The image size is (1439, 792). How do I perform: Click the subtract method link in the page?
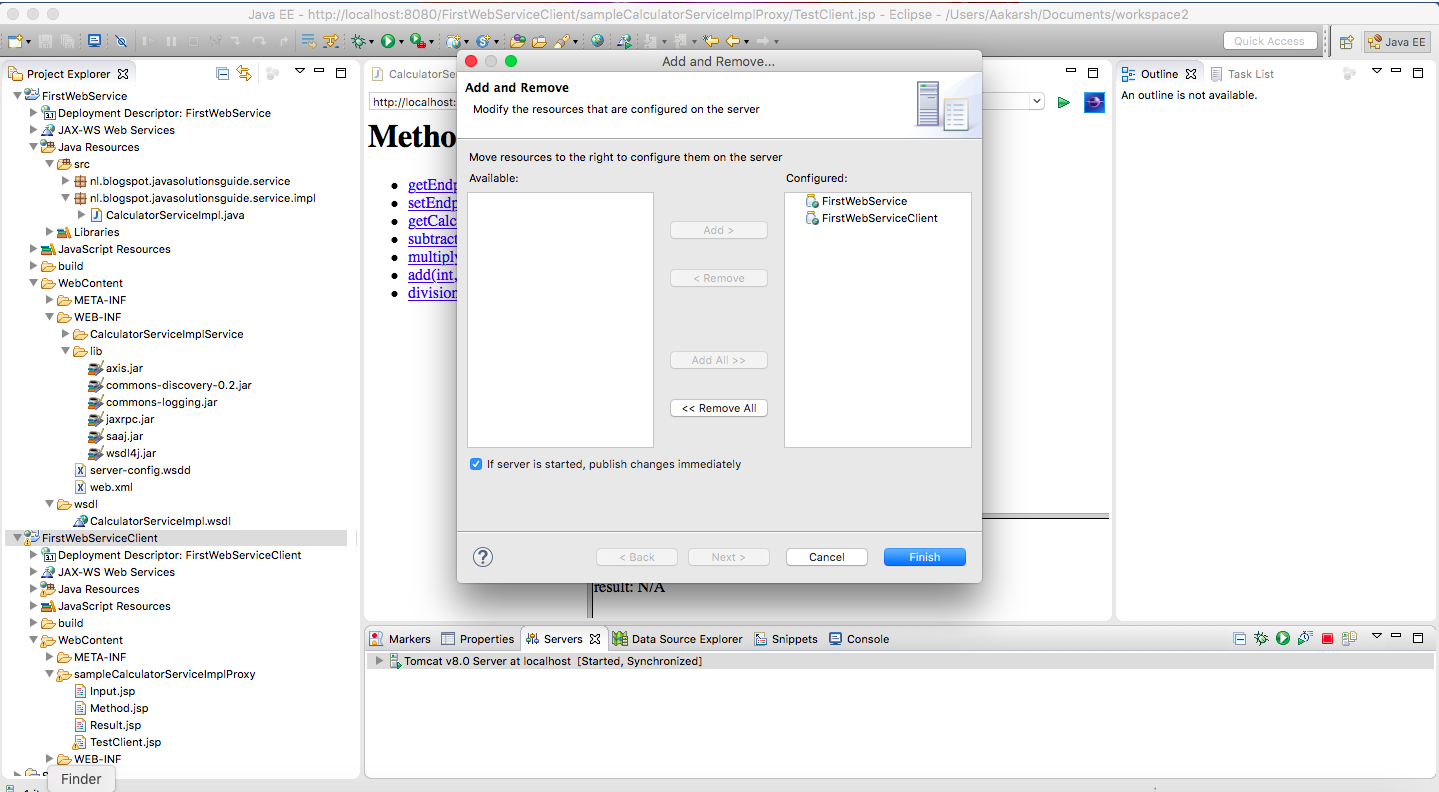click(433, 239)
